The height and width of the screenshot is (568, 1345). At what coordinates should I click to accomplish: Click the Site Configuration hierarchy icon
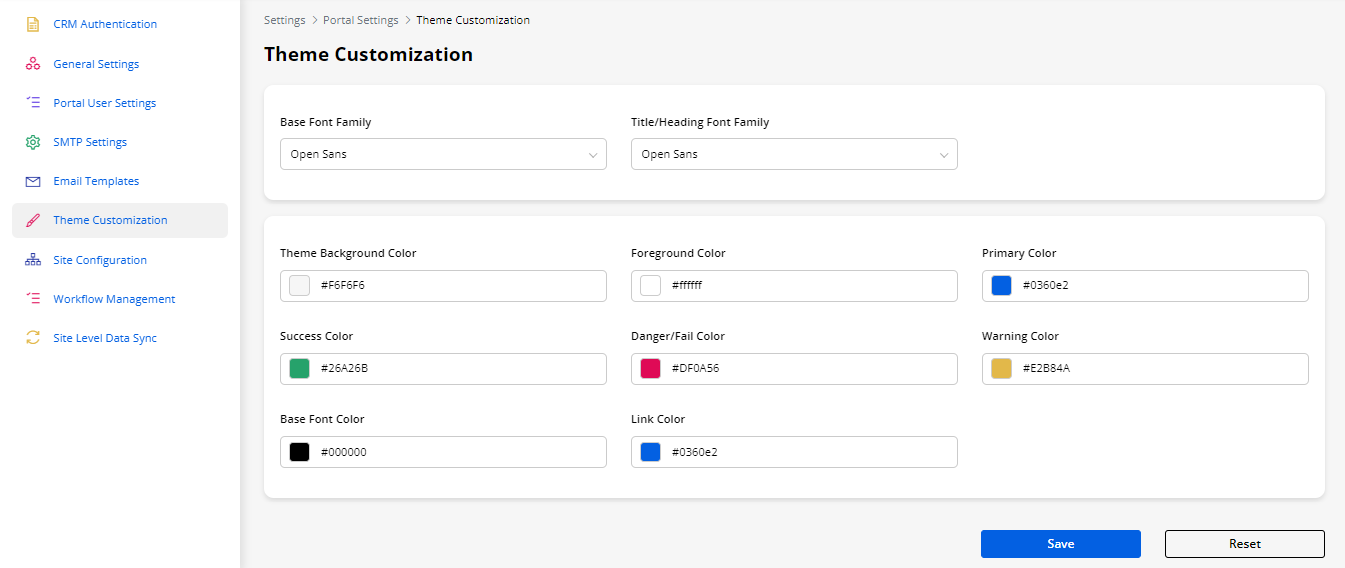point(33,260)
